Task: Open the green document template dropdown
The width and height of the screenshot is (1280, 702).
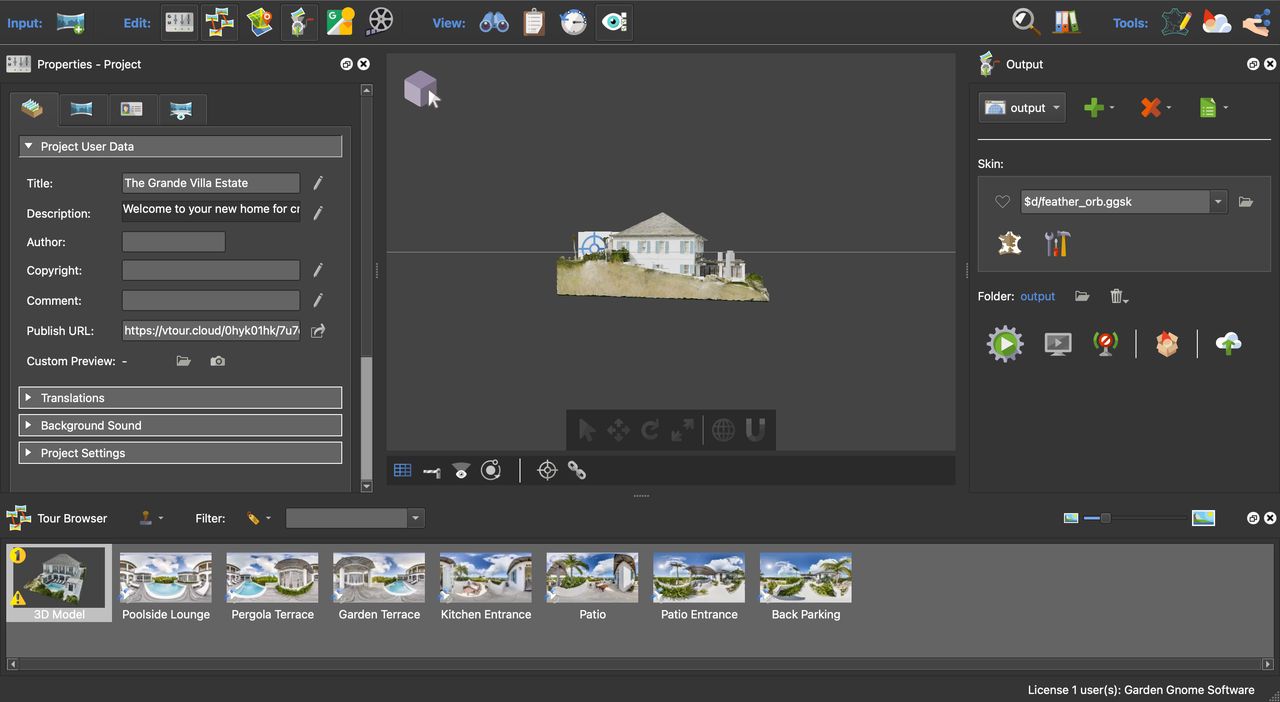Action: pos(1213,107)
